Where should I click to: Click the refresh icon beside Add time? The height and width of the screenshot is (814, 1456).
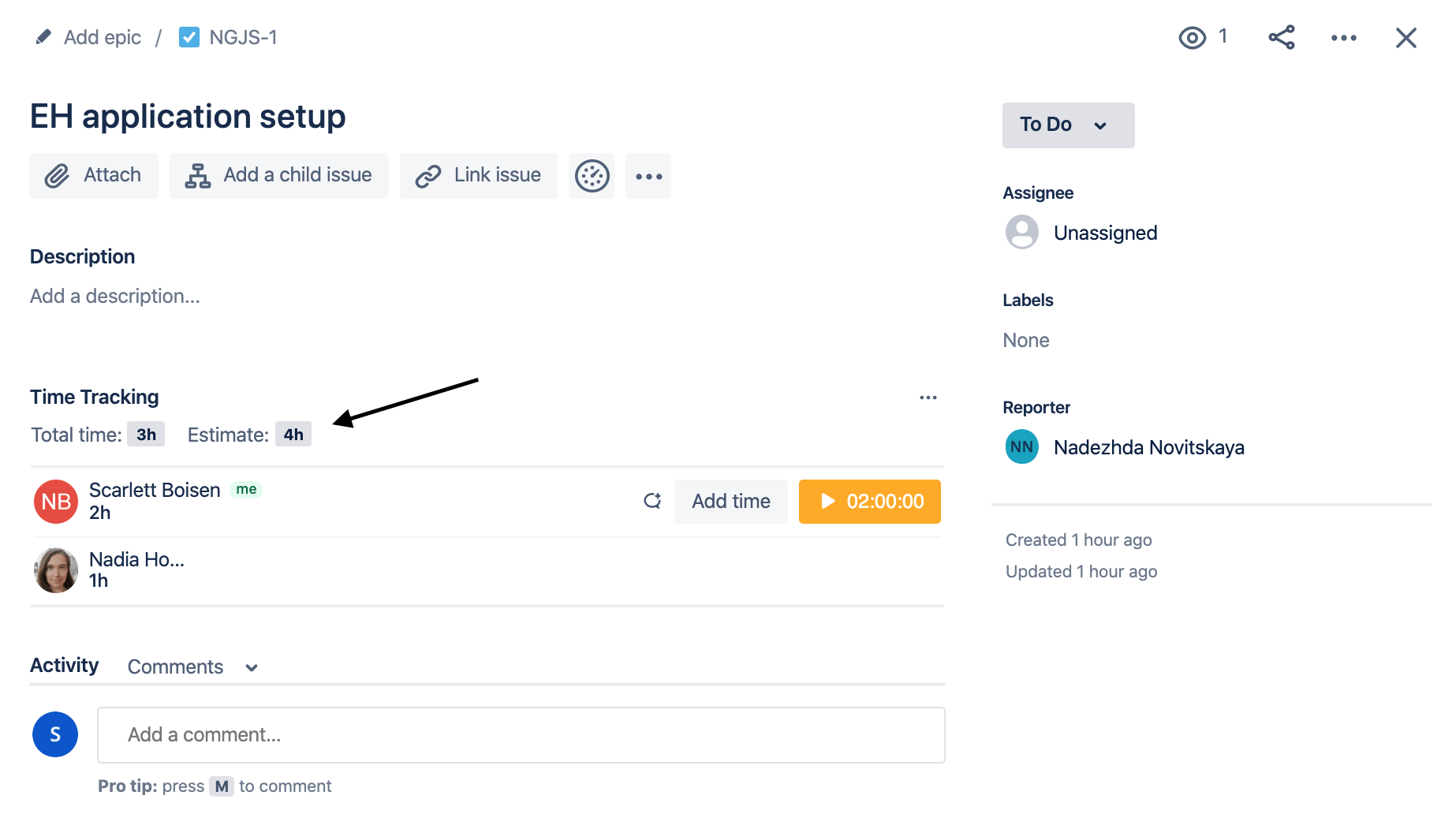(x=651, y=501)
